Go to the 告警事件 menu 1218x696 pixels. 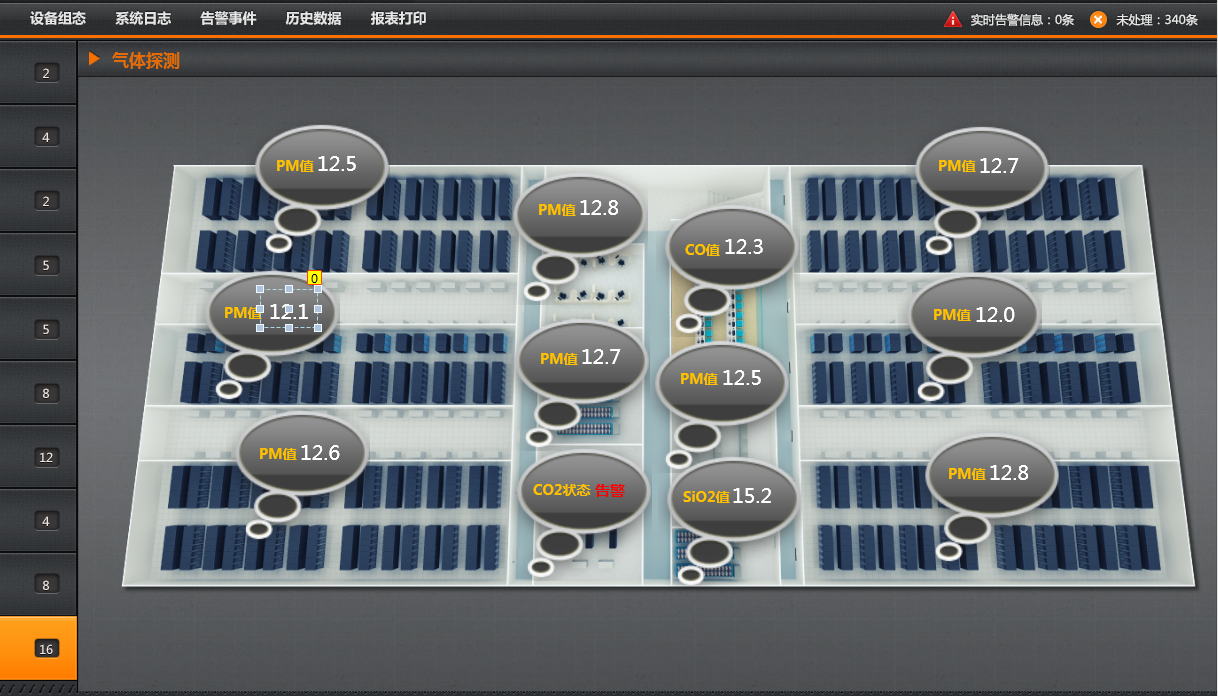pyautogui.click(x=228, y=19)
